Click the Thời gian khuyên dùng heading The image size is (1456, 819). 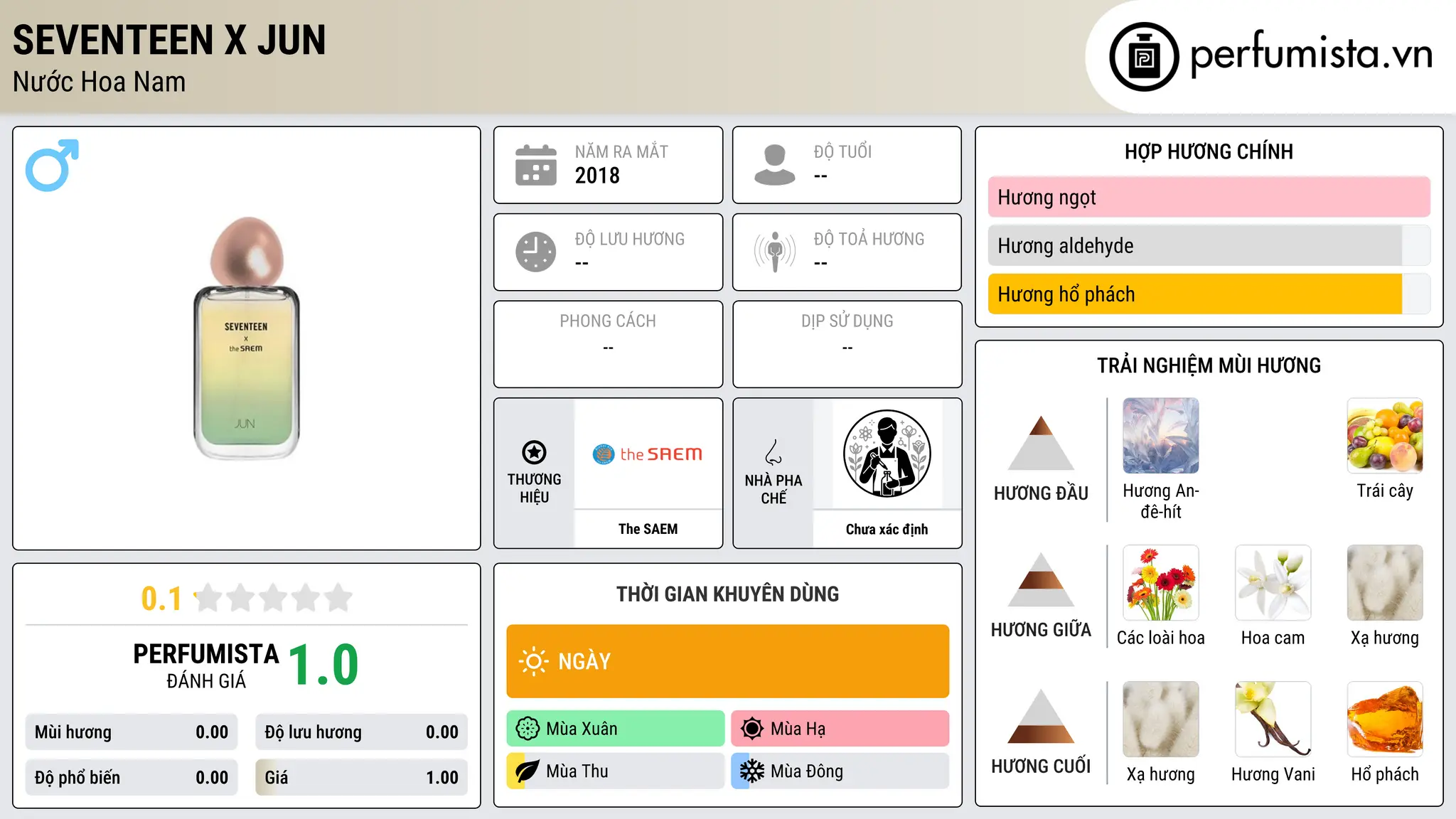[x=727, y=594]
